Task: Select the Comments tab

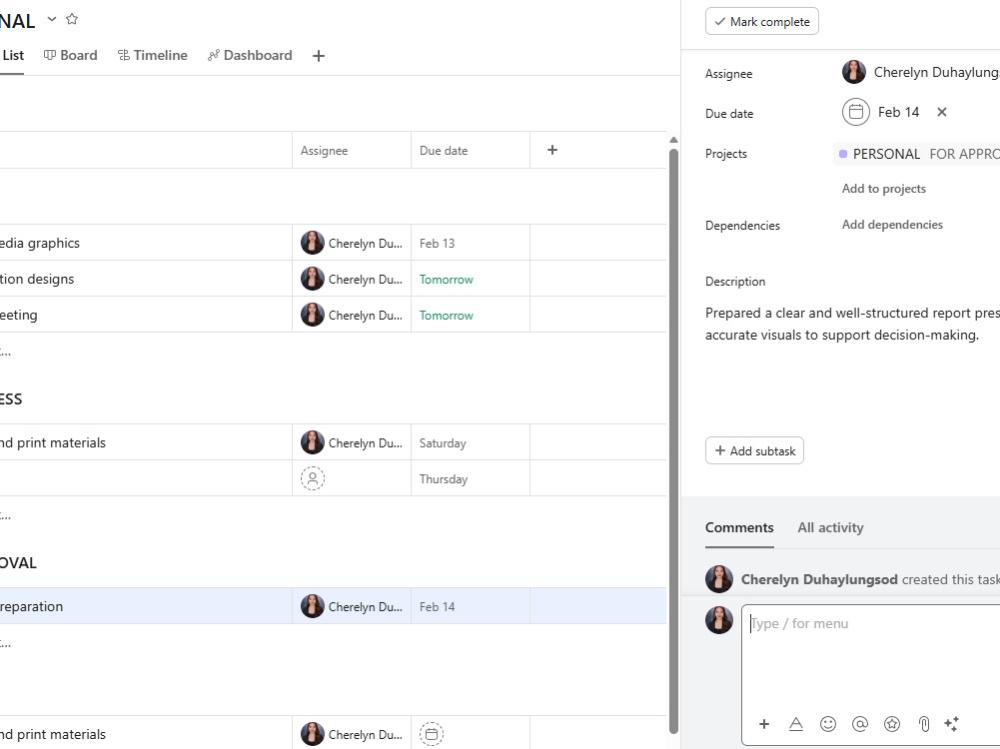Action: click(739, 528)
